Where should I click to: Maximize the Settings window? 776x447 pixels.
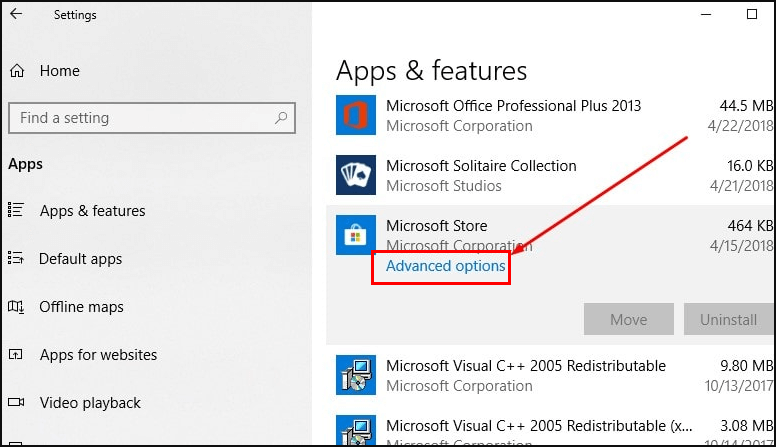752,14
